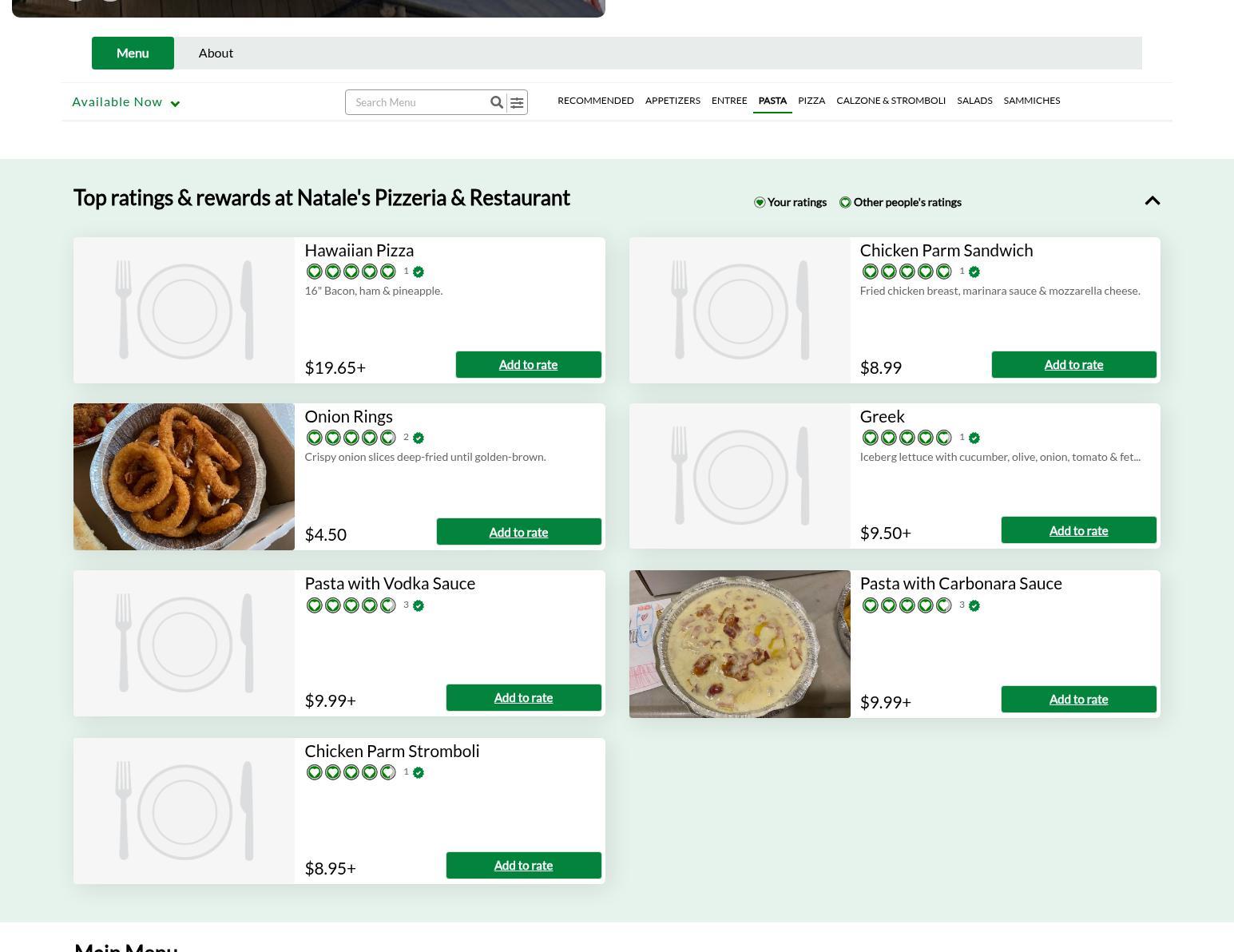Jump to Calzone & Stromboli category

tap(891, 101)
